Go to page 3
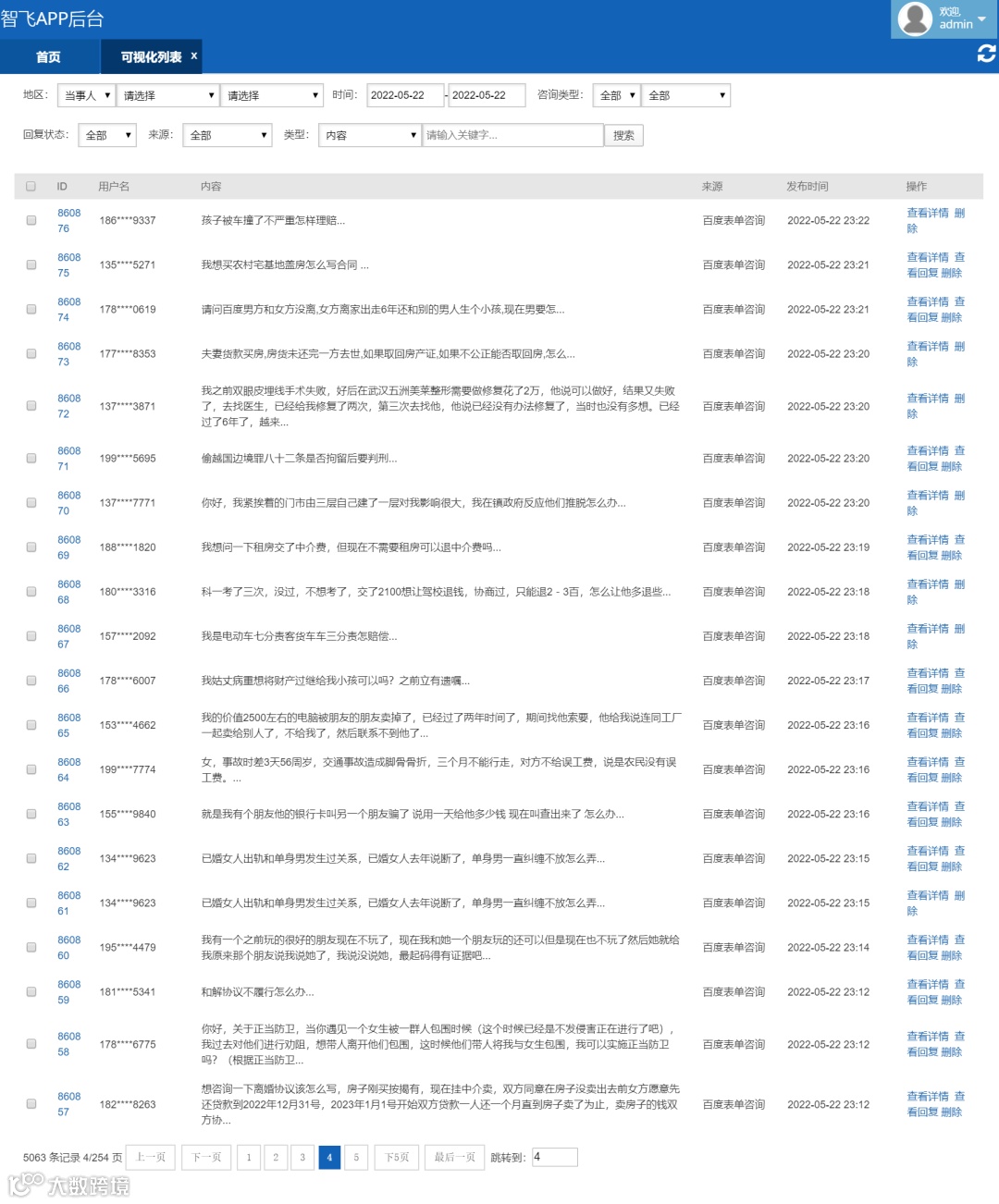 (x=302, y=1157)
